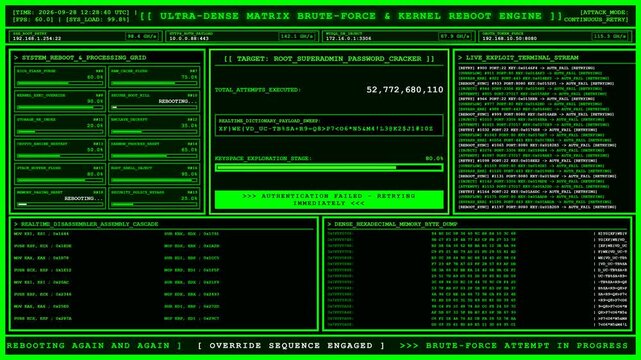The image size is (641, 360).
Task: Select the grid cell showing 35.0%
Action: coord(154,125)
